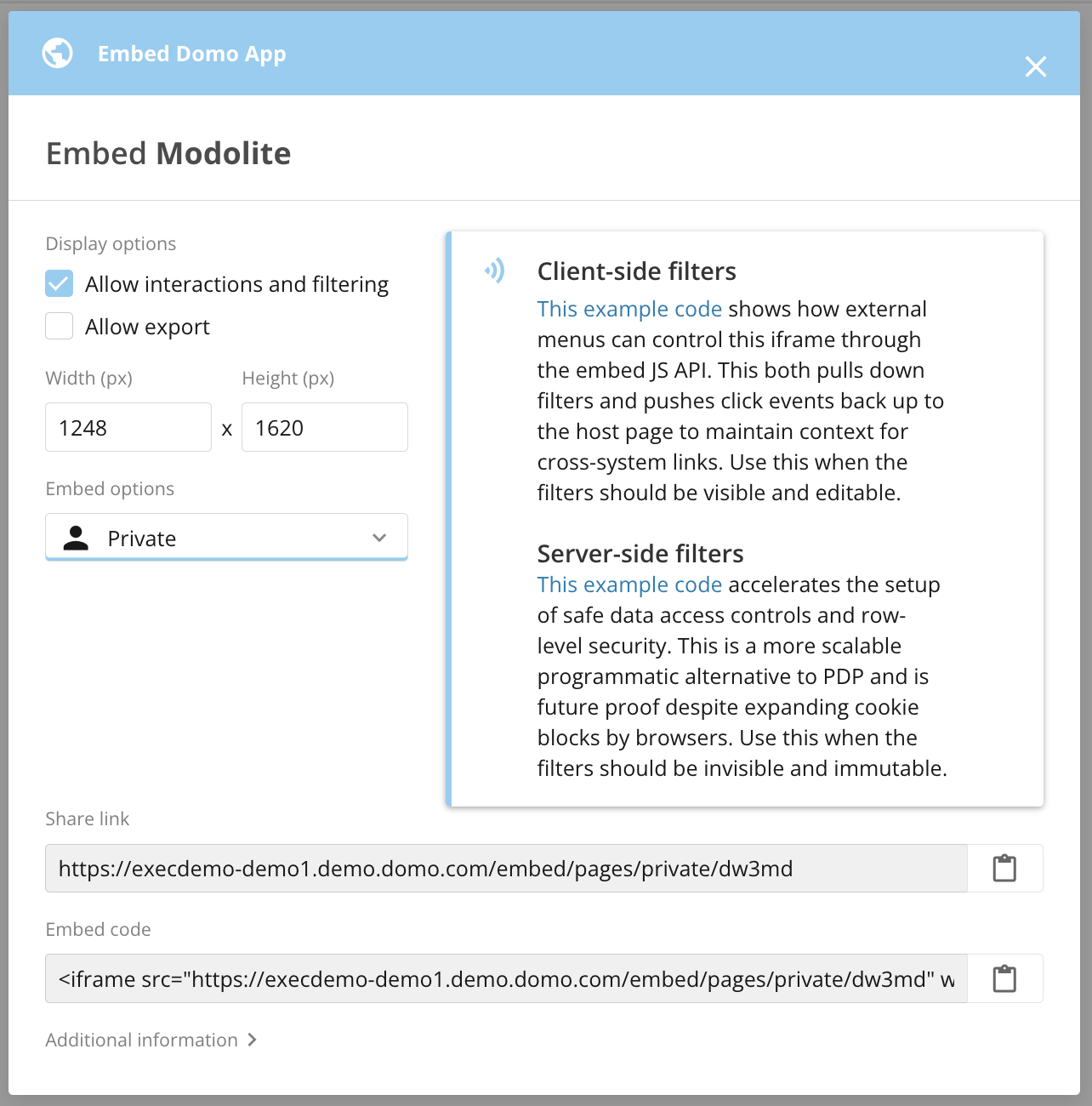Click the Display options label
The height and width of the screenshot is (1106, 1092).
pos(111,244)
